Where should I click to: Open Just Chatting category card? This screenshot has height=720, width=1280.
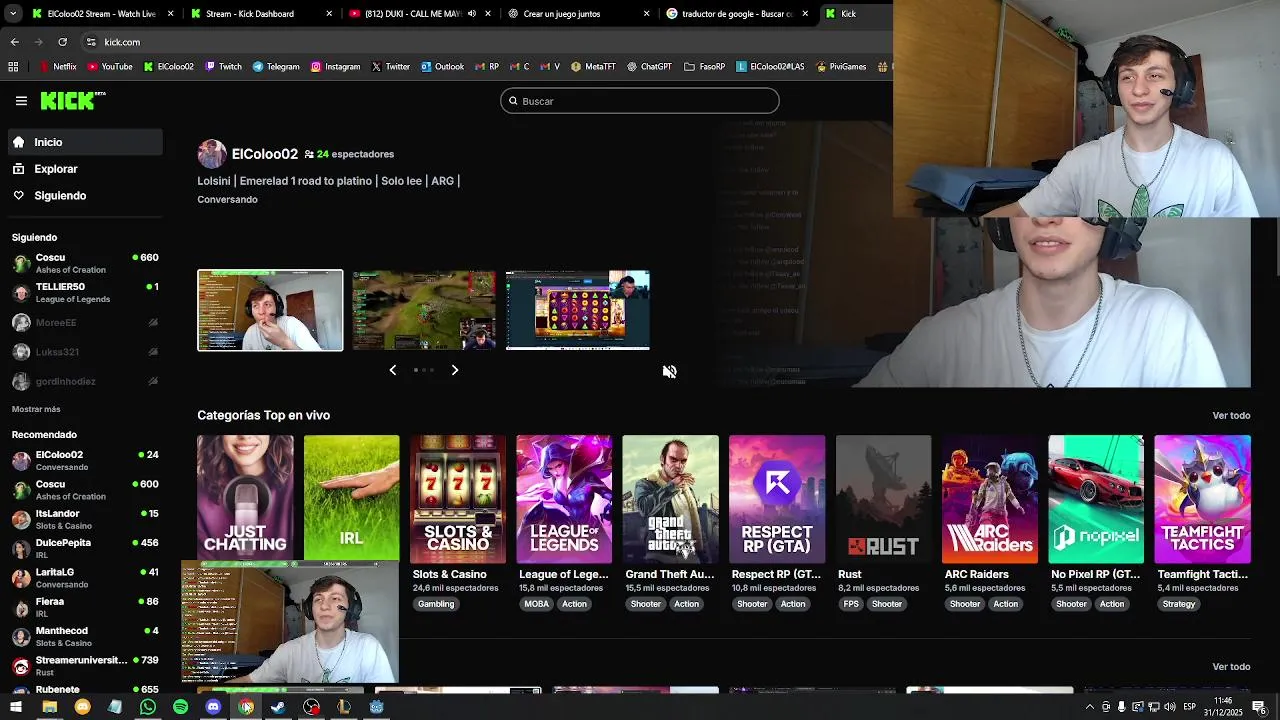coord(245,498)
